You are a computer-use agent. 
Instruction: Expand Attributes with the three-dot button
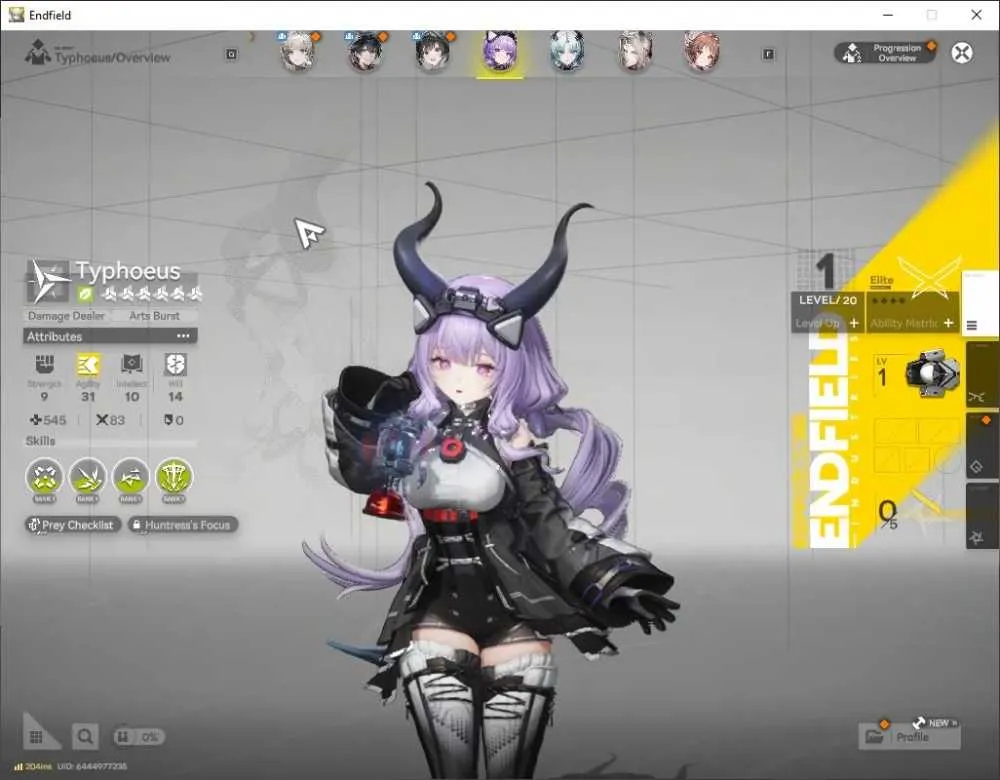tap(183, 335)
